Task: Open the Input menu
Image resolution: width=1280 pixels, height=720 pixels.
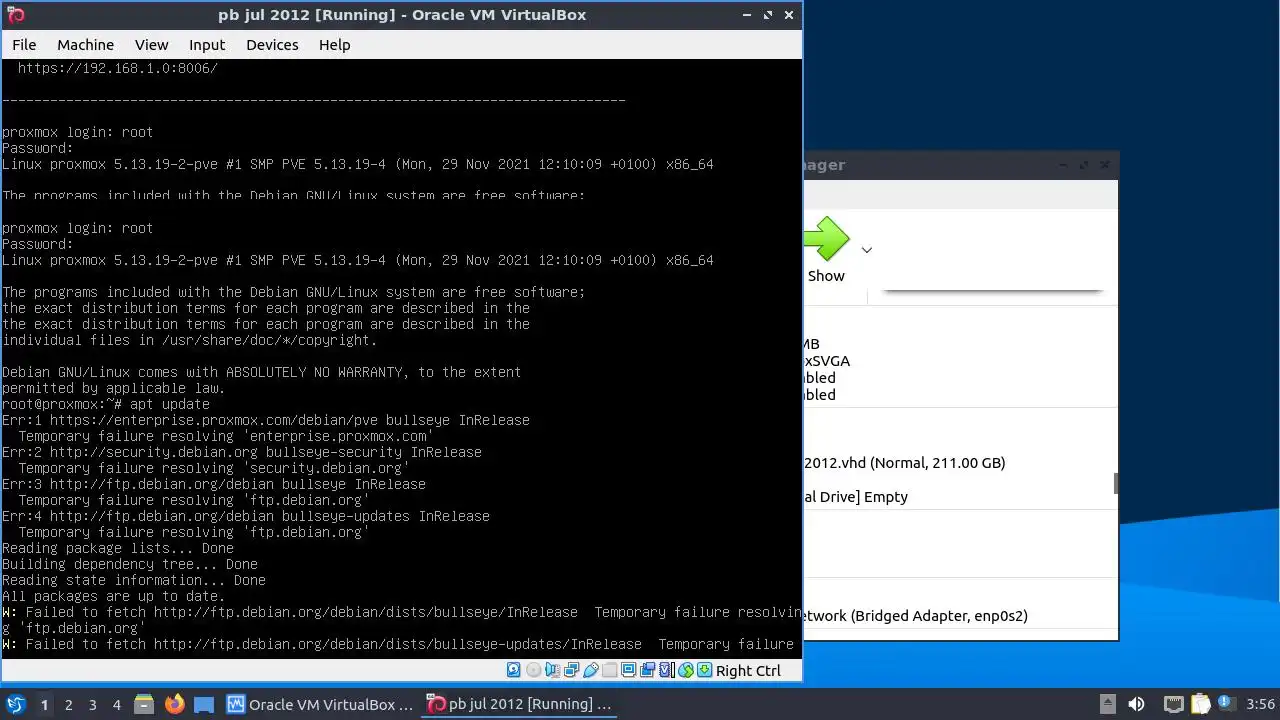Action: [x=207, y=45]
